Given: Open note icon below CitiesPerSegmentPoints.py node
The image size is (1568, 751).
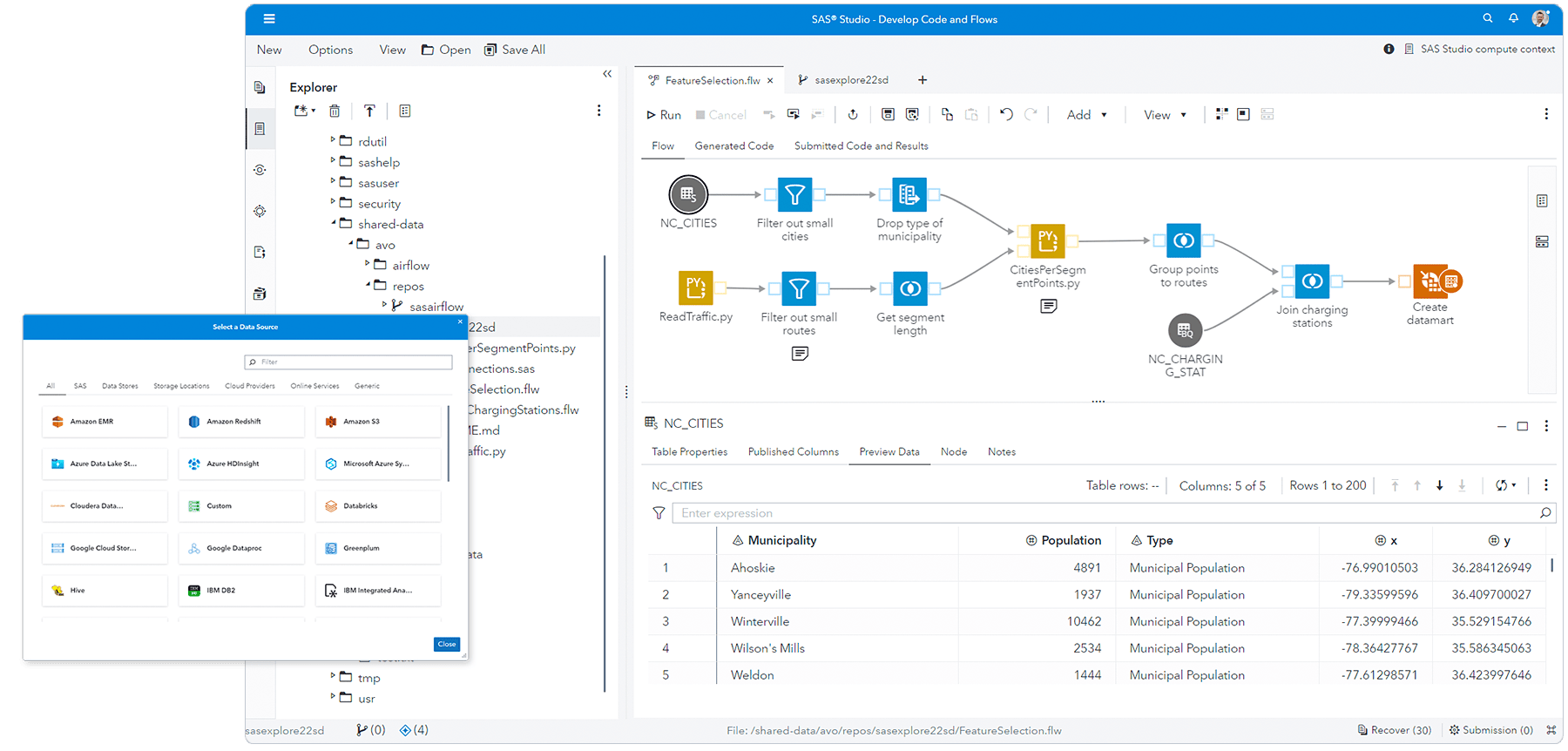Looking at the screenshot, I should click(1049, 306).
